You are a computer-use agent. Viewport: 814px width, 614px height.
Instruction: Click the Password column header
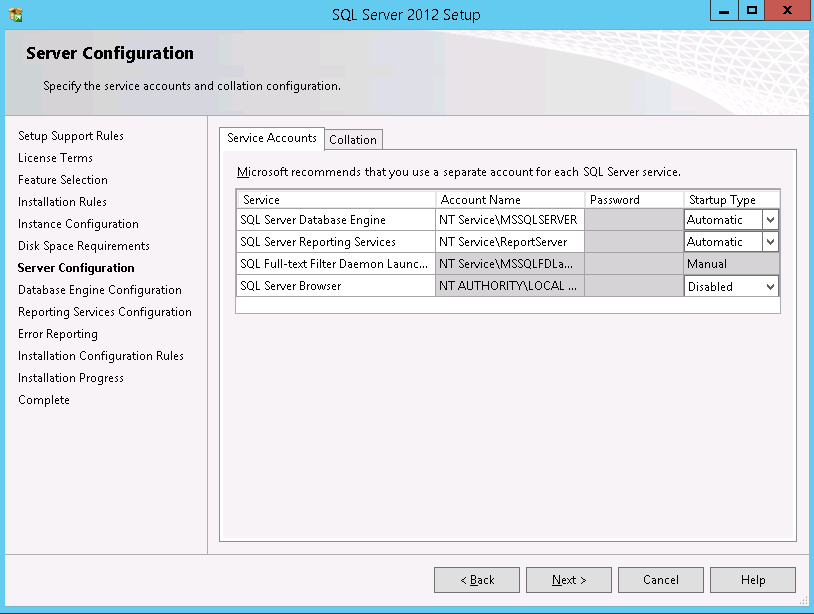point(634,200)
